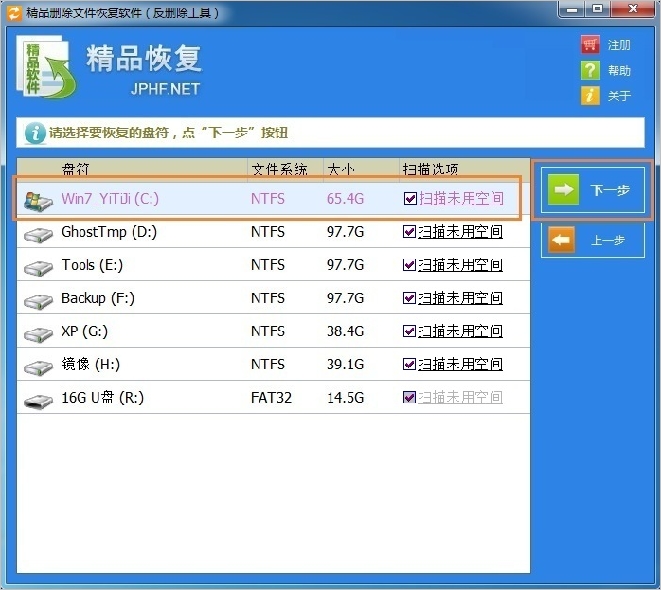Uncheck 扫描未用空间 for Win7 YiTiJi (C:)

point(410,198)
